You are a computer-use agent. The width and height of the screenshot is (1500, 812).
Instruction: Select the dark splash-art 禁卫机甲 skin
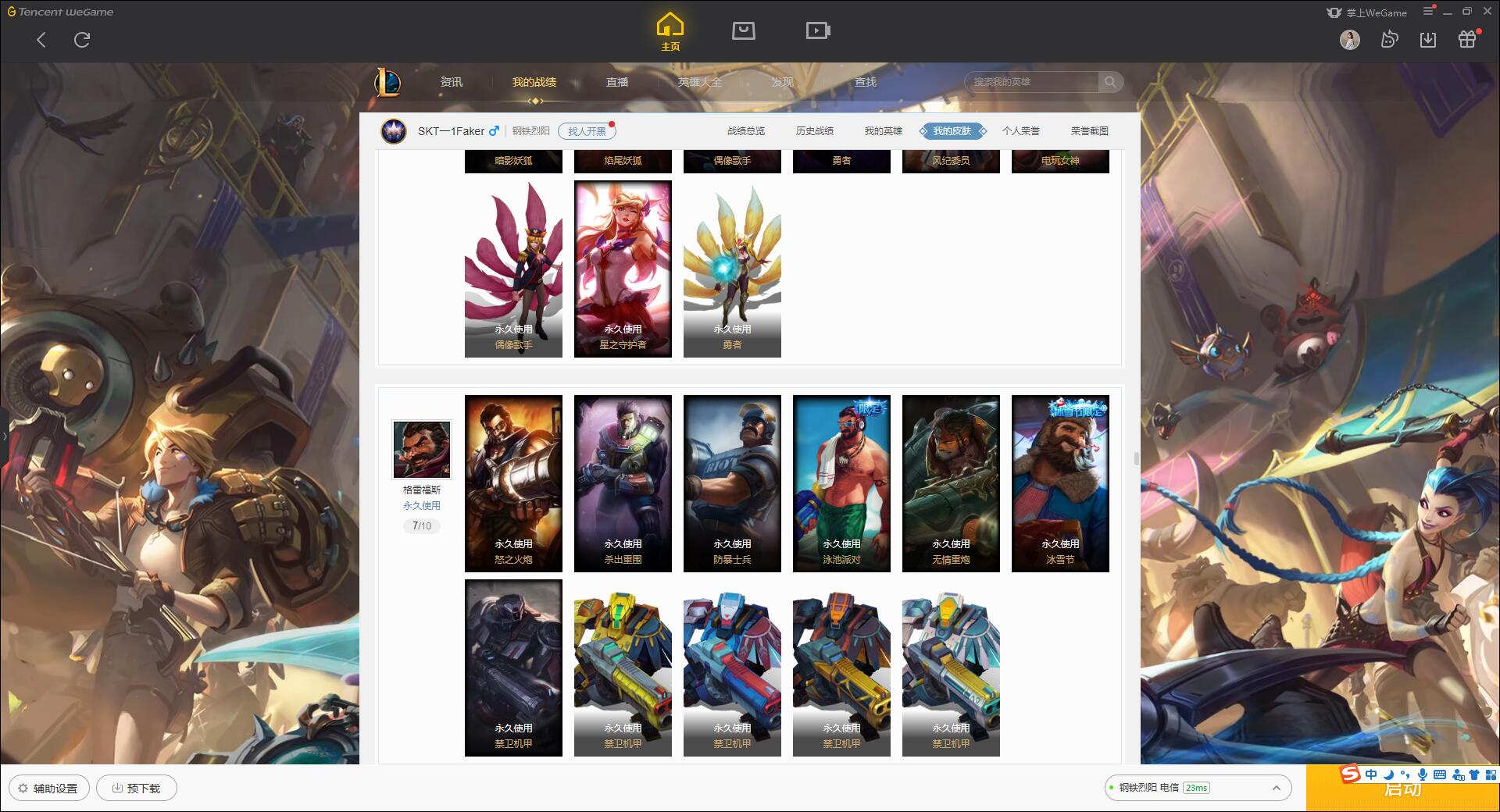tap(513, 668)
